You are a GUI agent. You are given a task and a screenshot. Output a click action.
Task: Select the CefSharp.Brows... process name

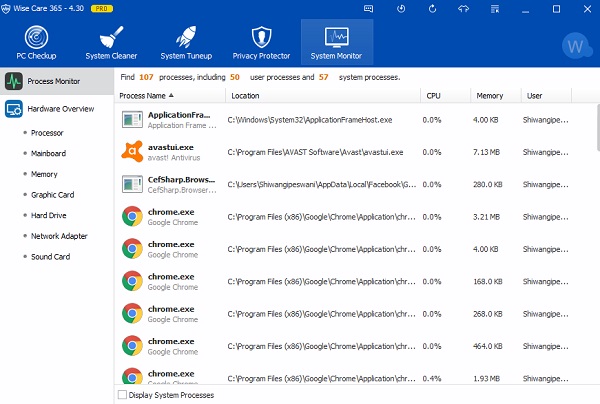point(181,179)
